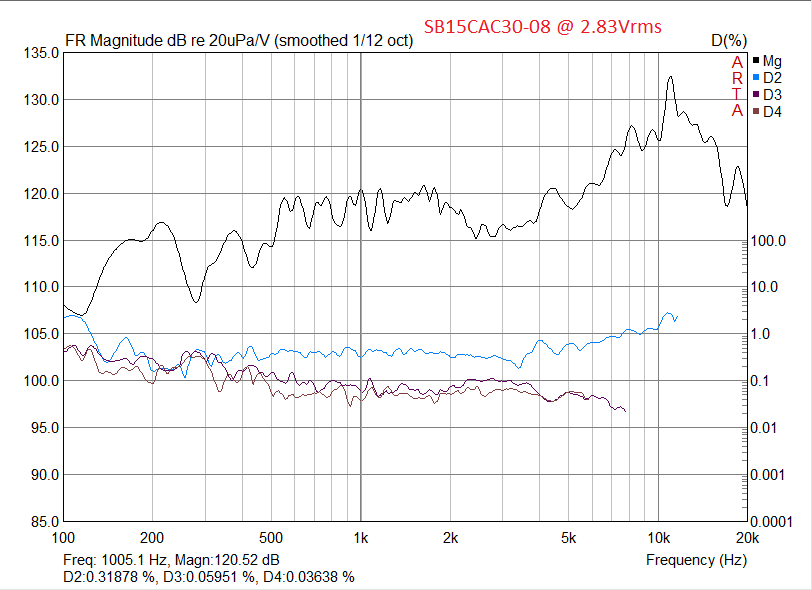Click the magnitude curve peak near 11k

(x=671, y=77)
